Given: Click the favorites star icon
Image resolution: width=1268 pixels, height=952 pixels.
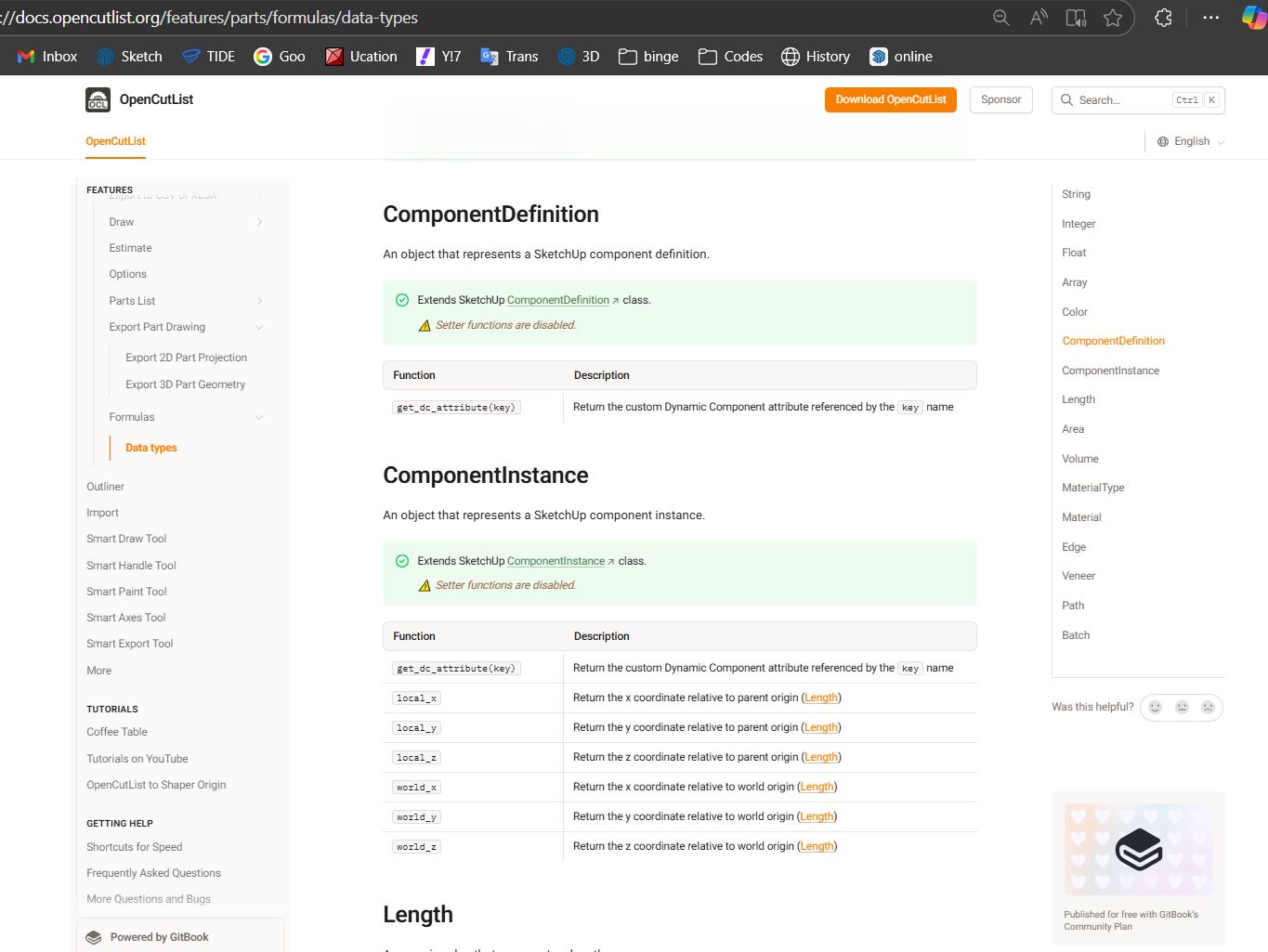Looking at the screenshot, I should [x=1112, y=18].
